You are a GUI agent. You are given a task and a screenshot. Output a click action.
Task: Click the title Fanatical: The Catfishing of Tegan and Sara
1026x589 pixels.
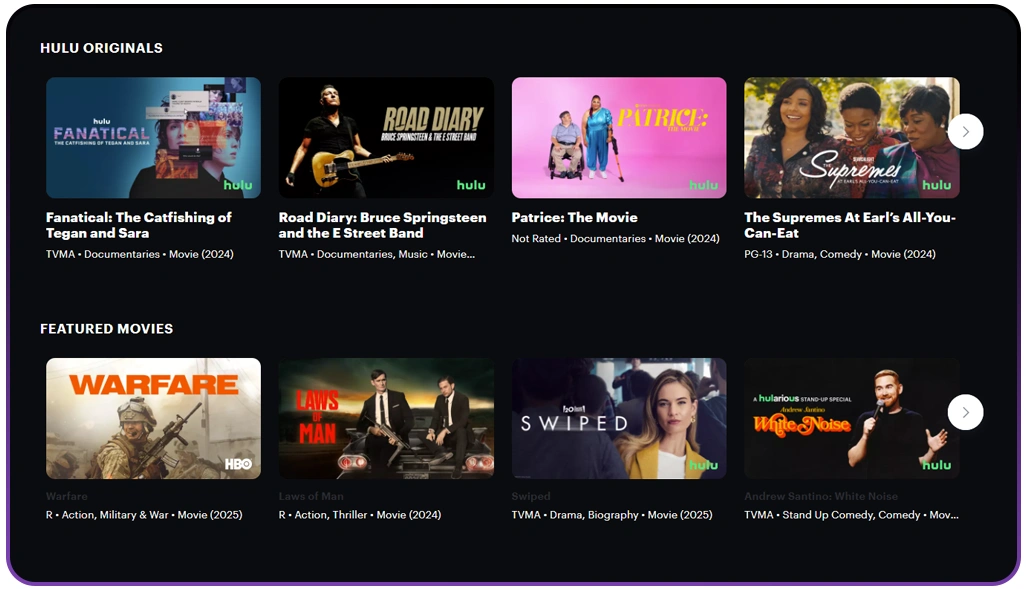[139, 225]
